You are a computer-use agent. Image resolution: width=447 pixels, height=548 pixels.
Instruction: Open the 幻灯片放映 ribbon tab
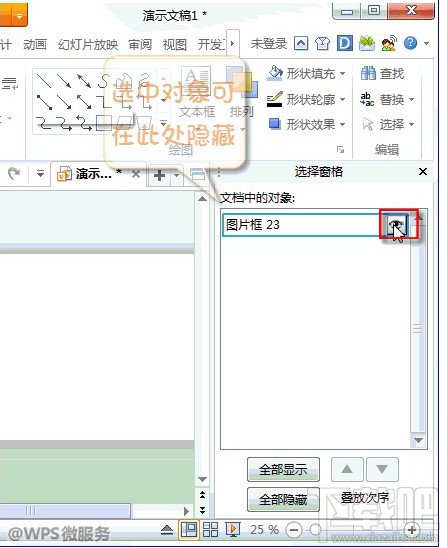pos(88,44)
